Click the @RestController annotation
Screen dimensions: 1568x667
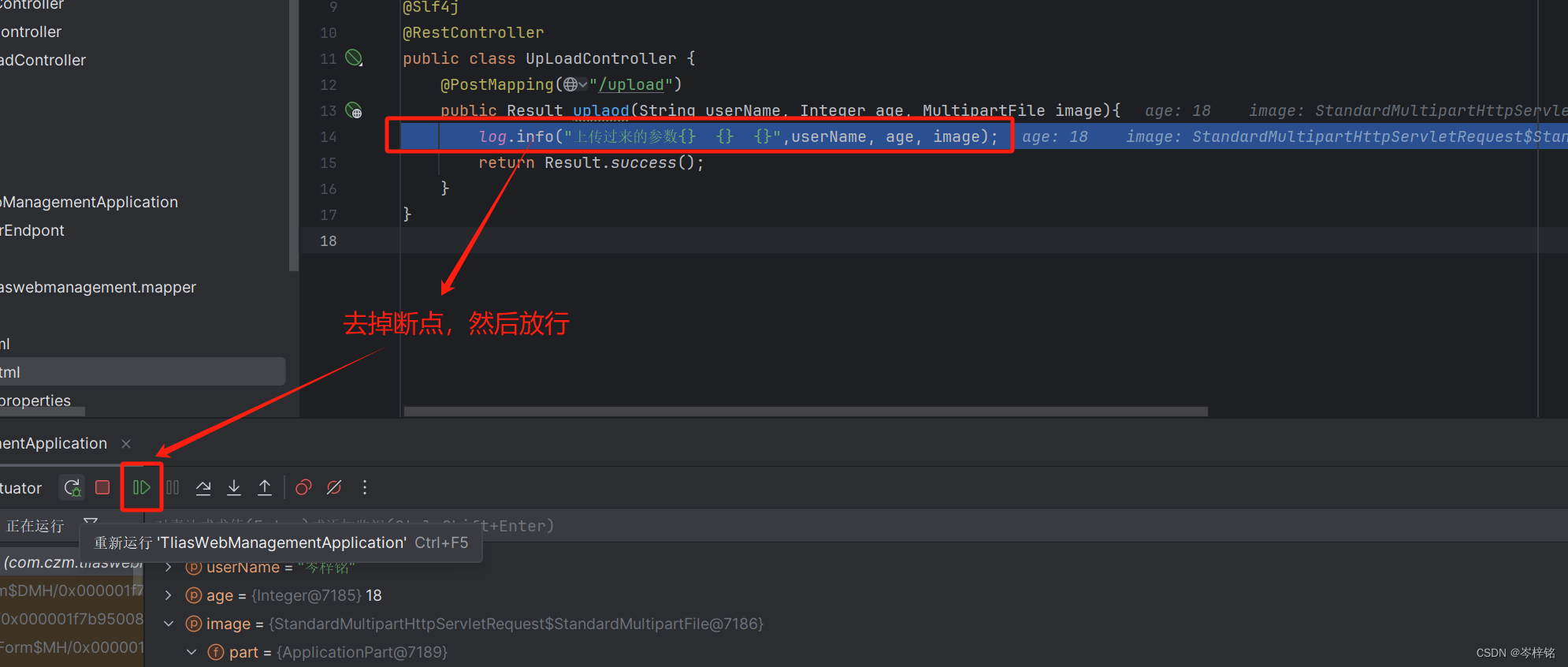pyautogui.click(x=473, y=32)
